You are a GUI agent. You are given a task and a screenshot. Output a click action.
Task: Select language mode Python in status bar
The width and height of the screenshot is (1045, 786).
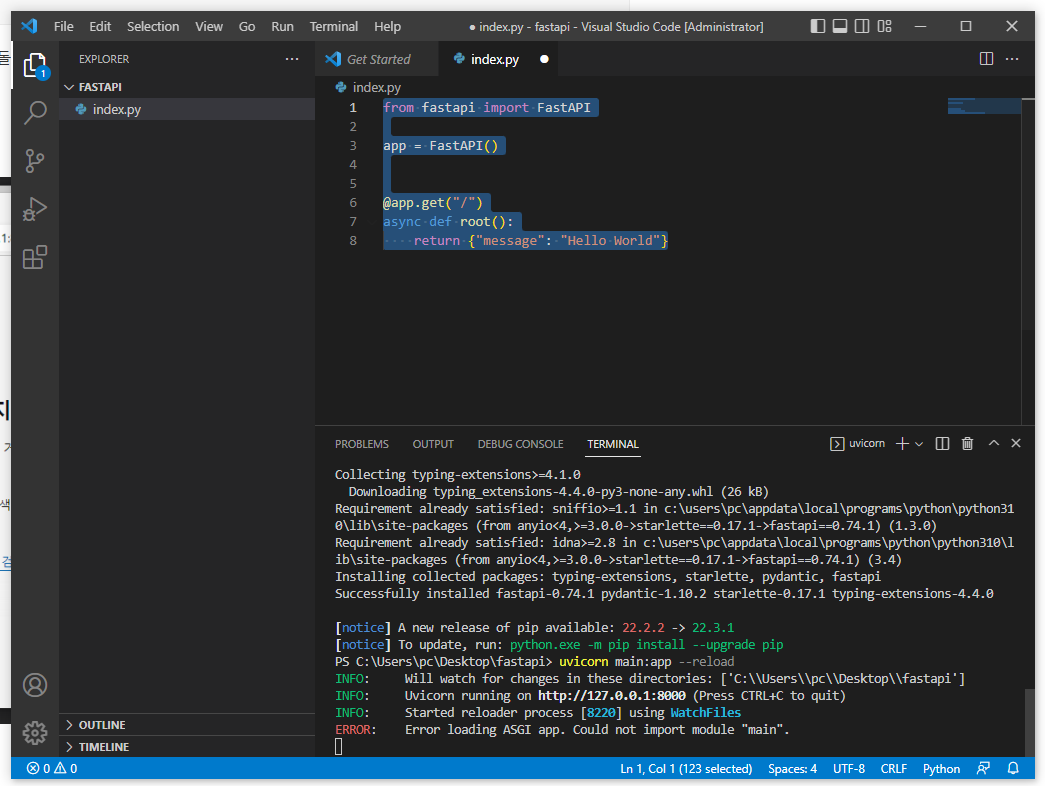point(941,769)
